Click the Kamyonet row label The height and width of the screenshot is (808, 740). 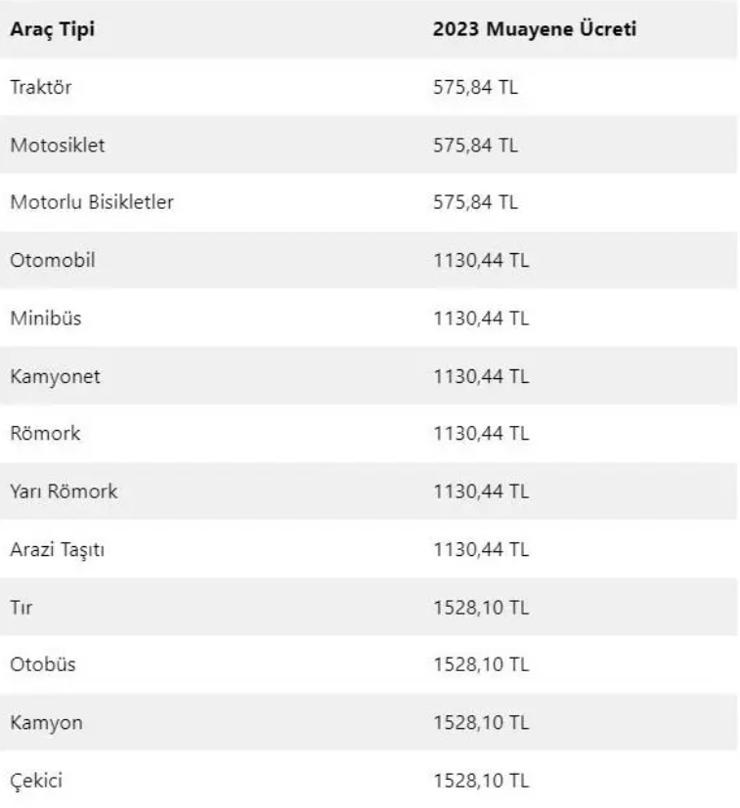[x=55, y=376]
